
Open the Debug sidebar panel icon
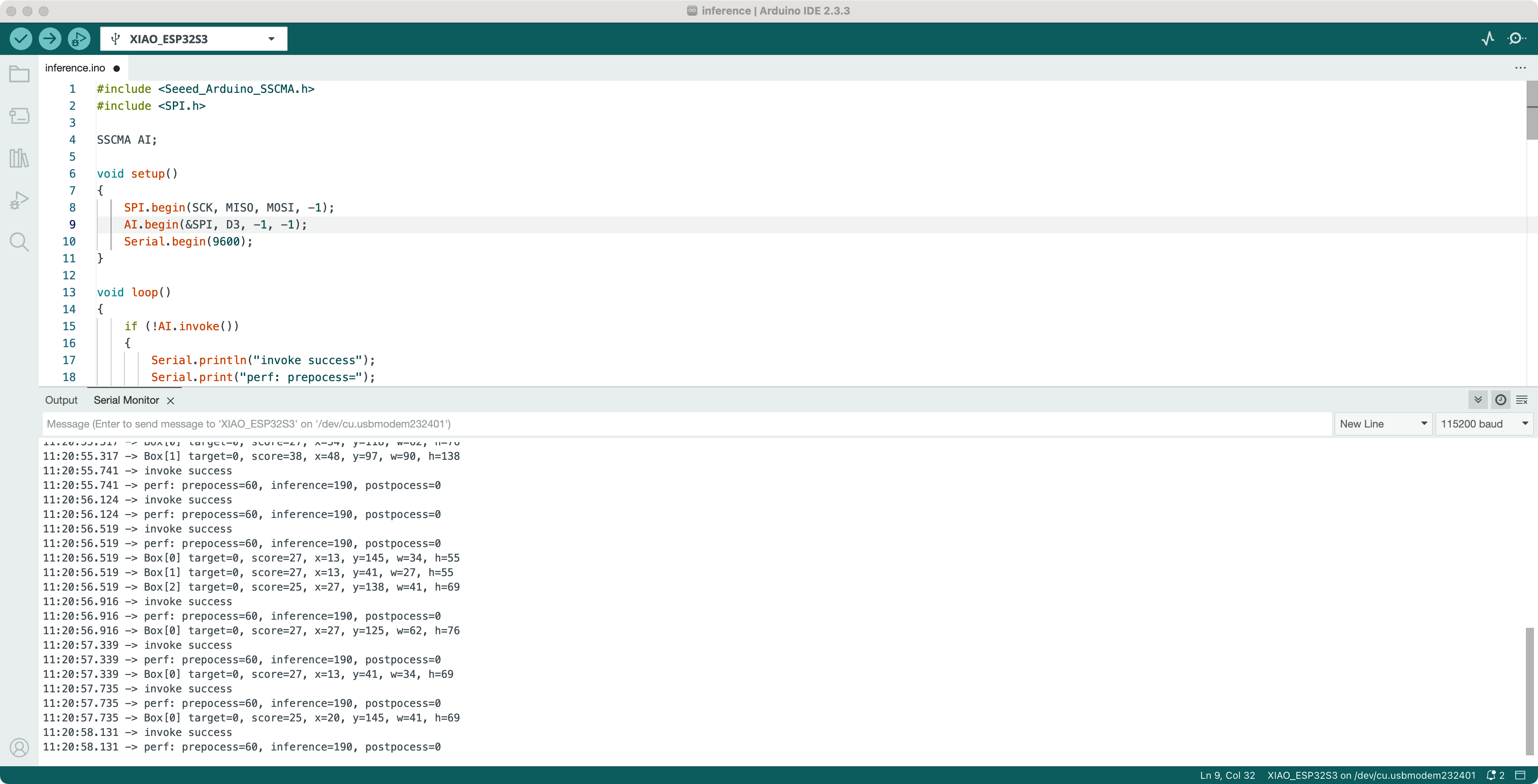[19, 201]
